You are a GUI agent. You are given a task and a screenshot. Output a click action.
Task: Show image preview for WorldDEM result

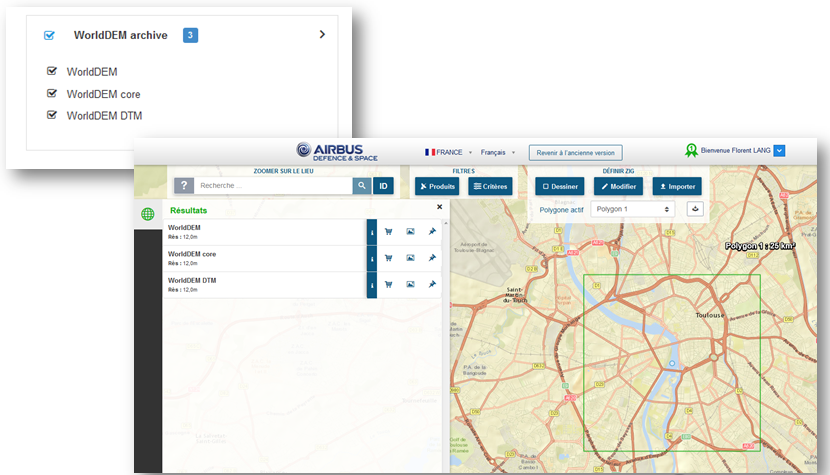(410, 231)
